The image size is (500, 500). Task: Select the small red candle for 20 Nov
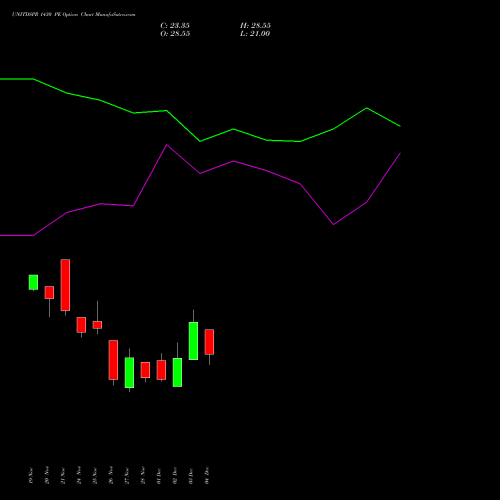[49, 292]
